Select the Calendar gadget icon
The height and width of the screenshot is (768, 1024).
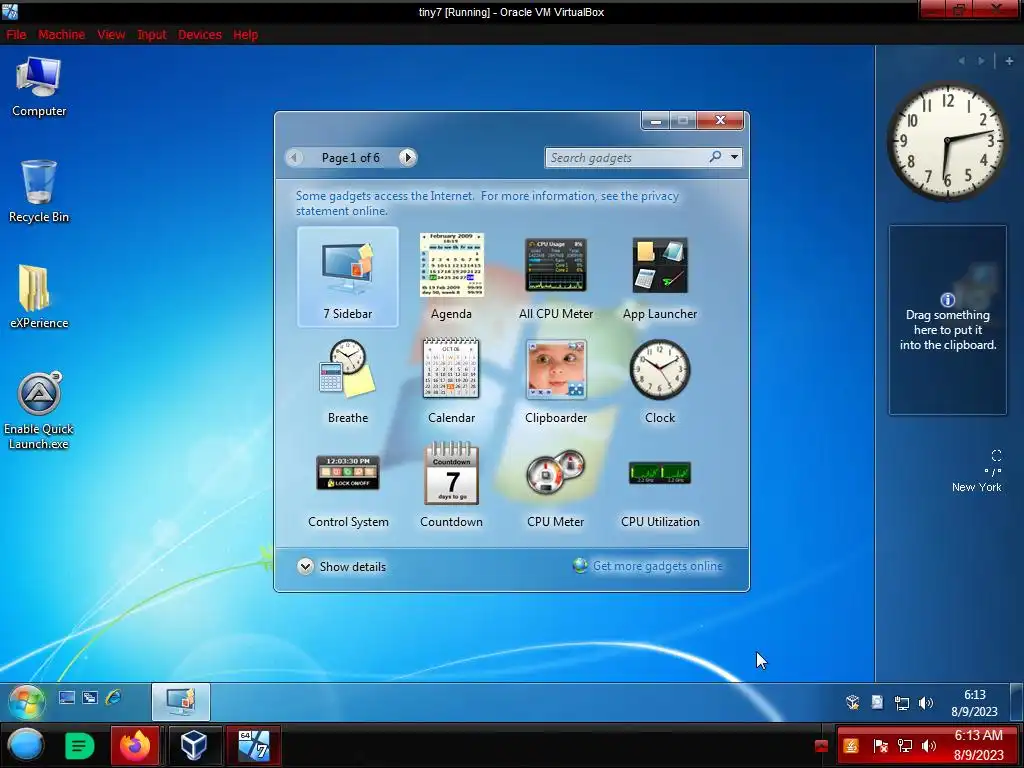coord(451,369)
